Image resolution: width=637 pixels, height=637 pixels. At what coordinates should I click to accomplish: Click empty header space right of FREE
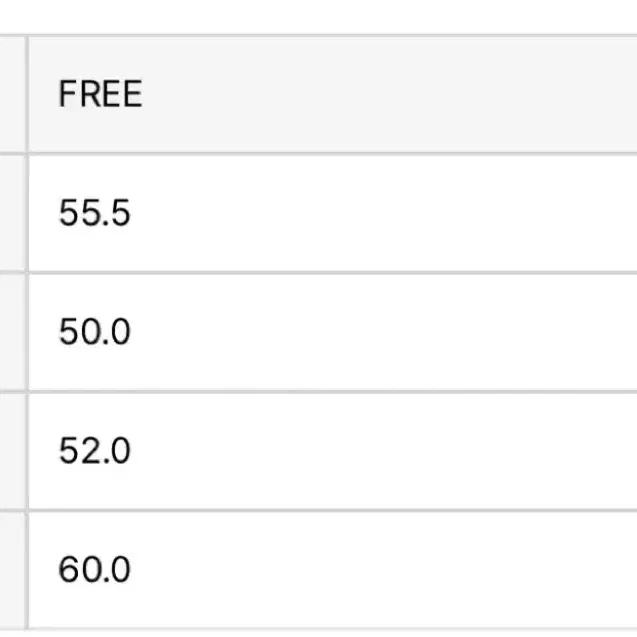(390, 94)
